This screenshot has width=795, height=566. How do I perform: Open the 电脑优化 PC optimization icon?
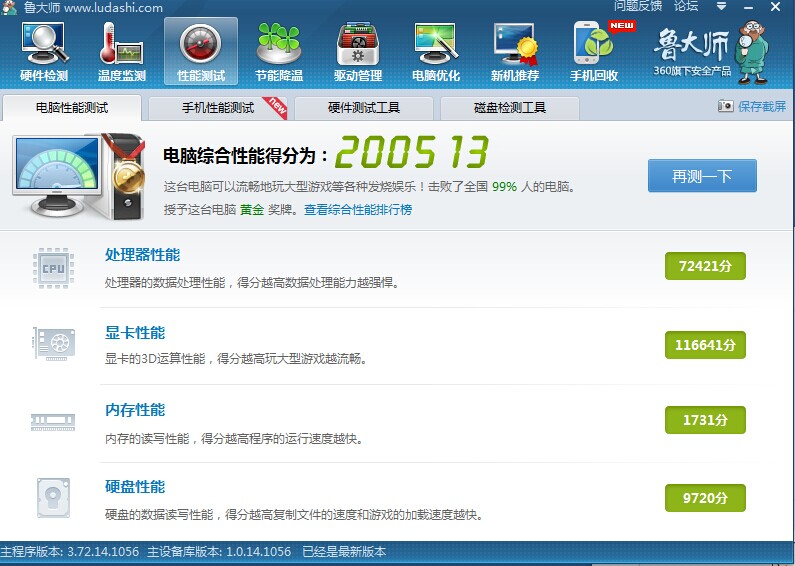pos(436,53)
